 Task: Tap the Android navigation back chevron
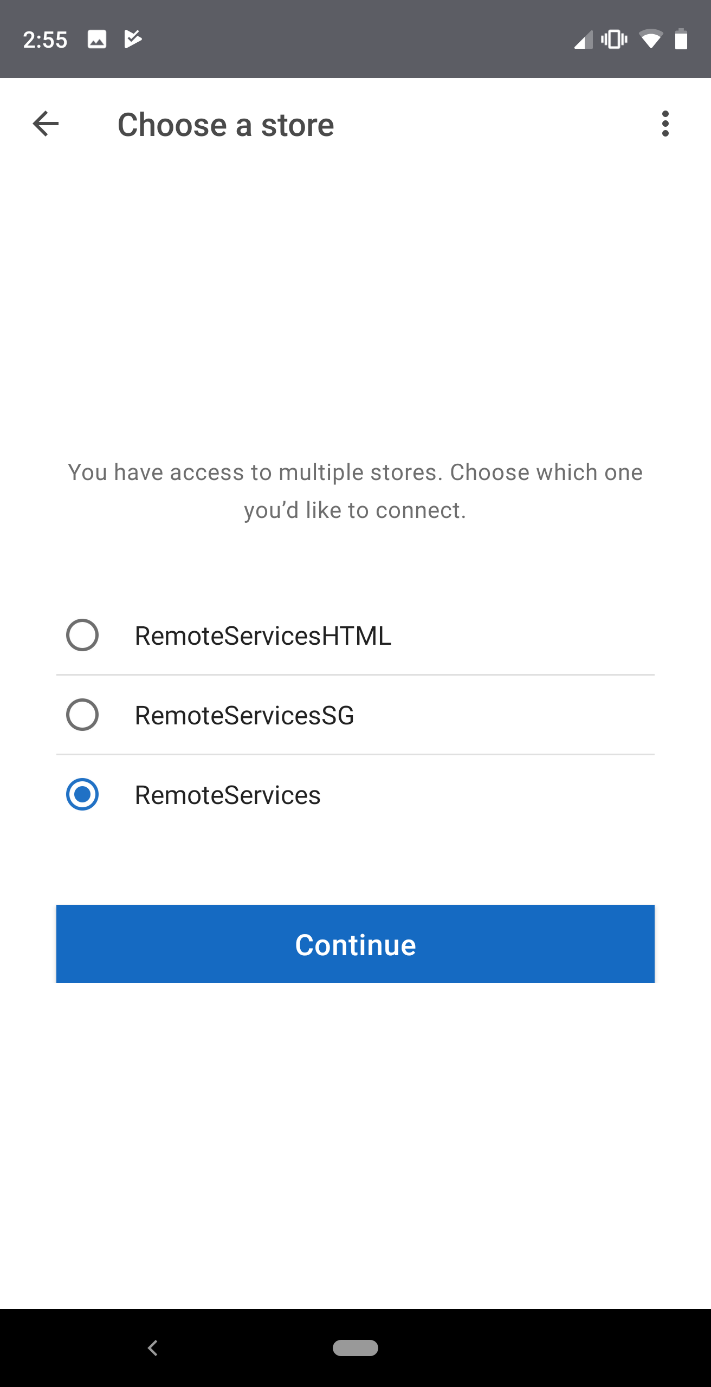(153, 1348)
